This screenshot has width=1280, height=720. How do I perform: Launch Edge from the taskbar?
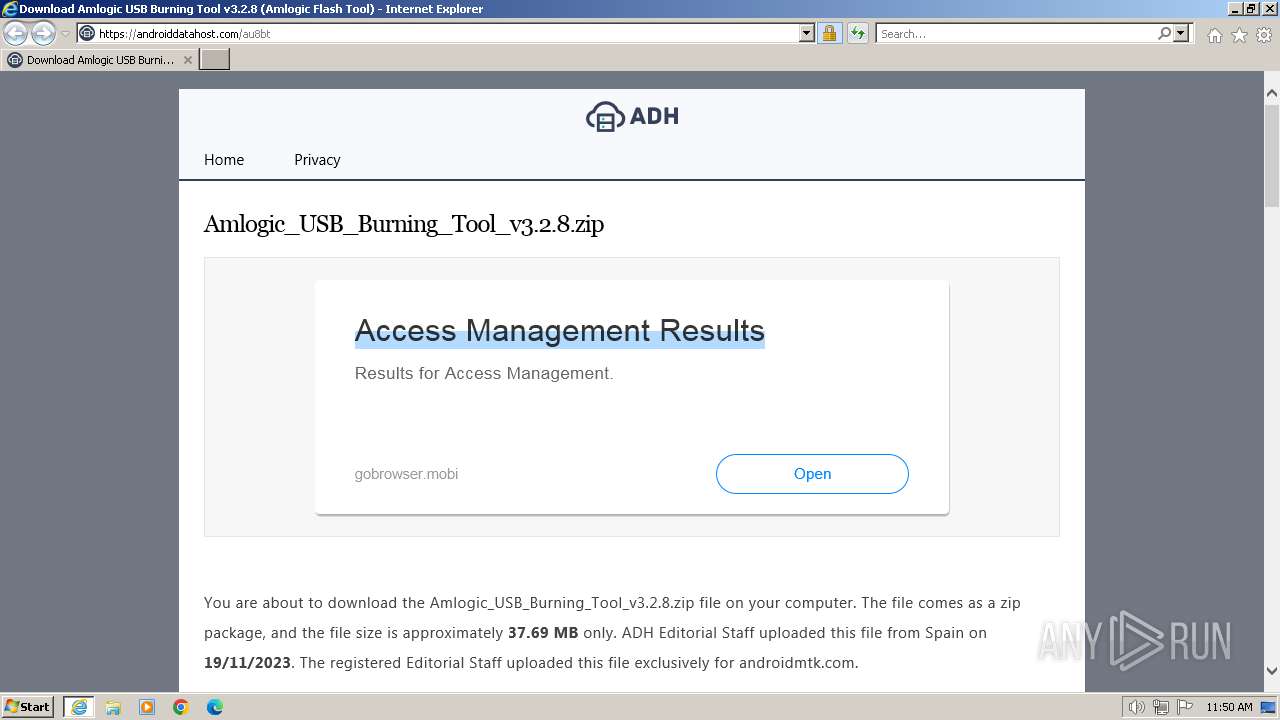[215, 707]
